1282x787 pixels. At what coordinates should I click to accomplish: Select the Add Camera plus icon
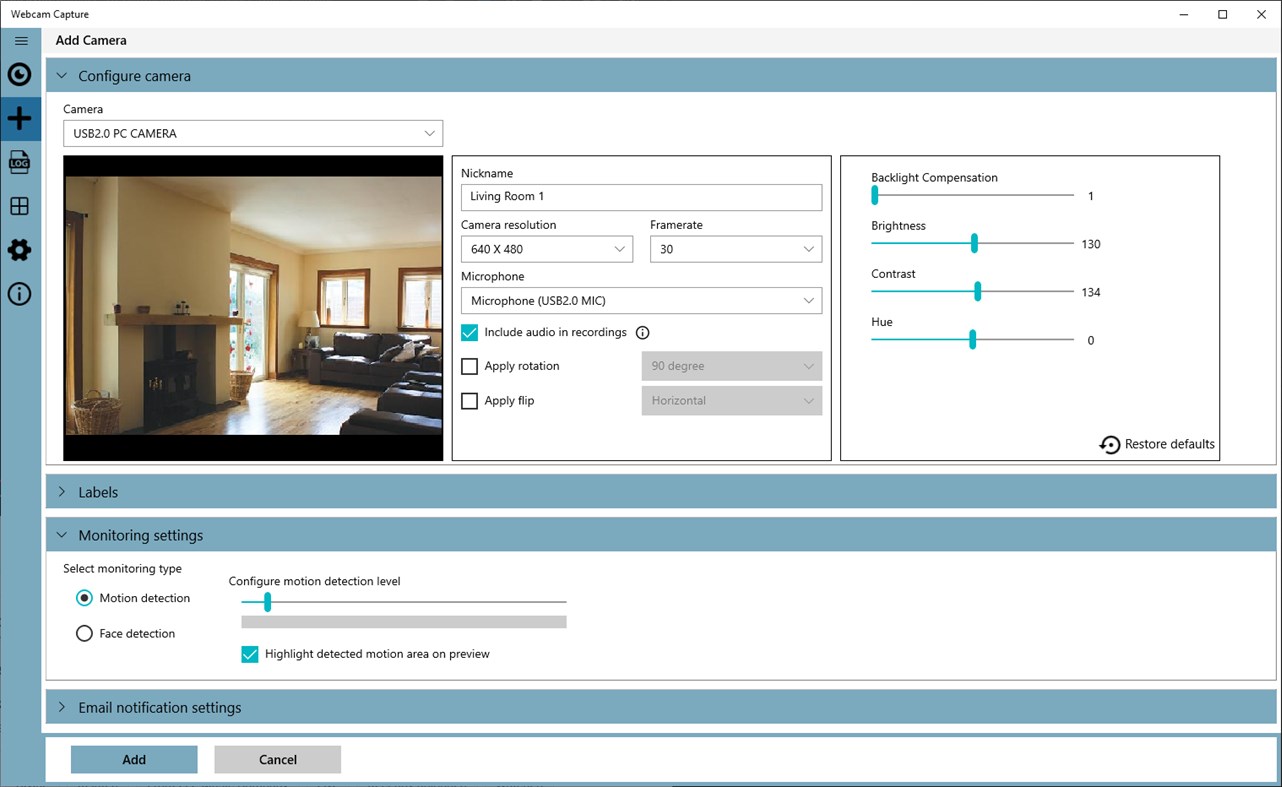21,118
